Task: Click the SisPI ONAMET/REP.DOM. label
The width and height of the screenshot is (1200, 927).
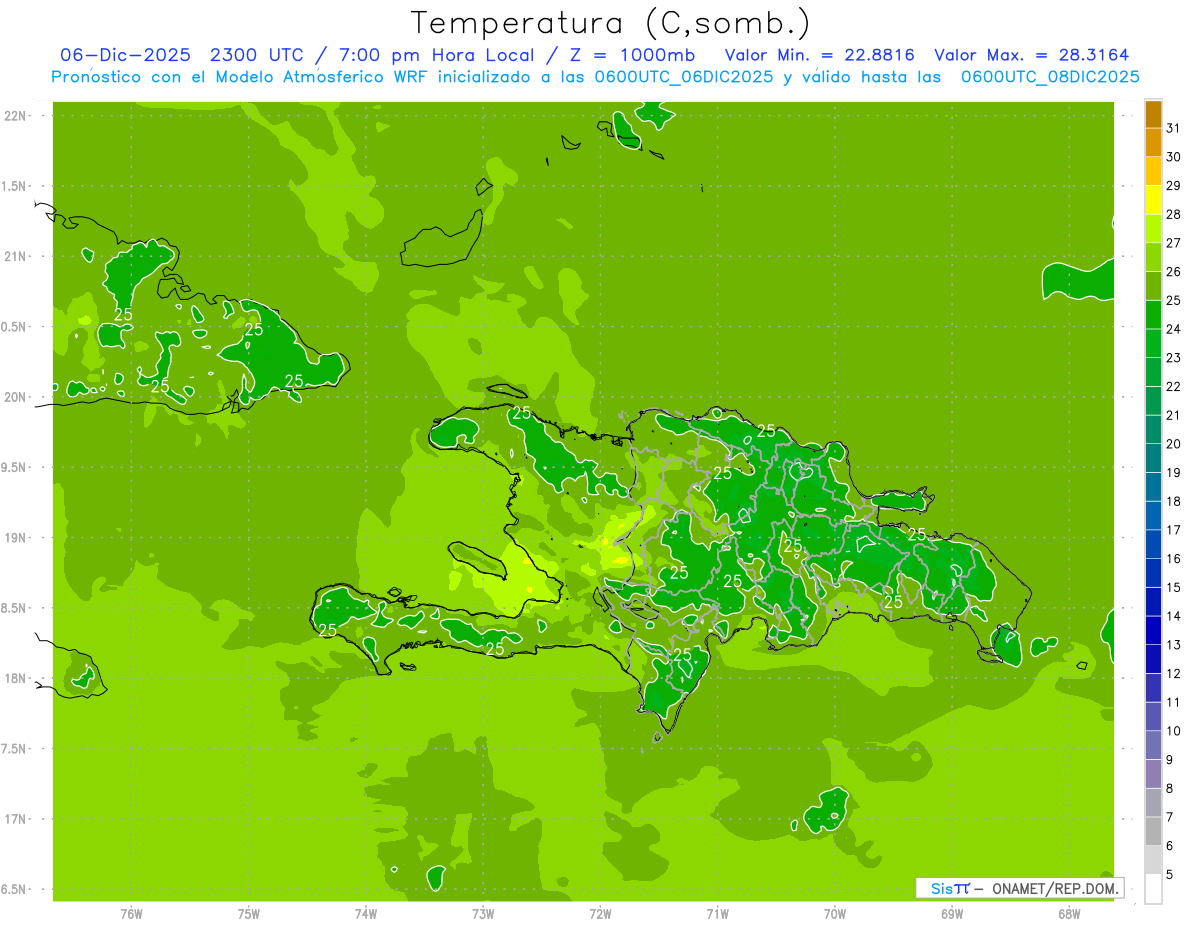Action: pyautogui.click(x=1019, y=888)
